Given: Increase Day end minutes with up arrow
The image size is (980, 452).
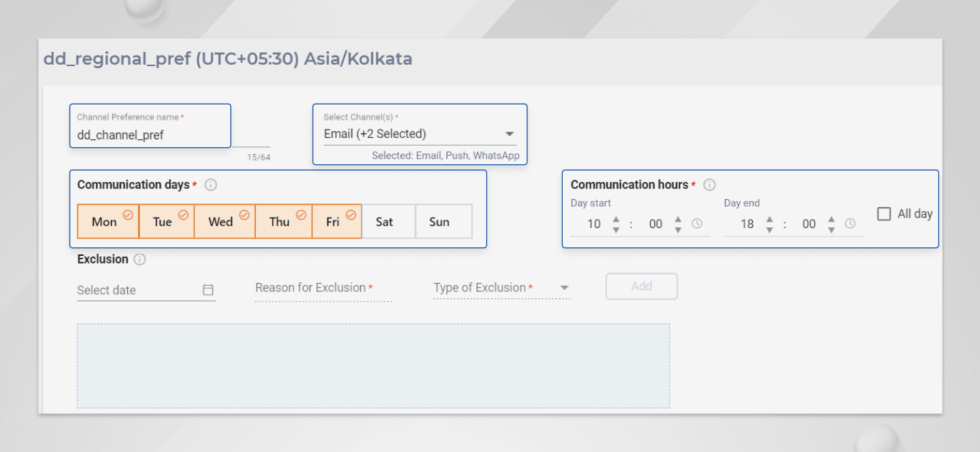Looking at the screenshot, I should pyautogui.click(x=831, y=219).
